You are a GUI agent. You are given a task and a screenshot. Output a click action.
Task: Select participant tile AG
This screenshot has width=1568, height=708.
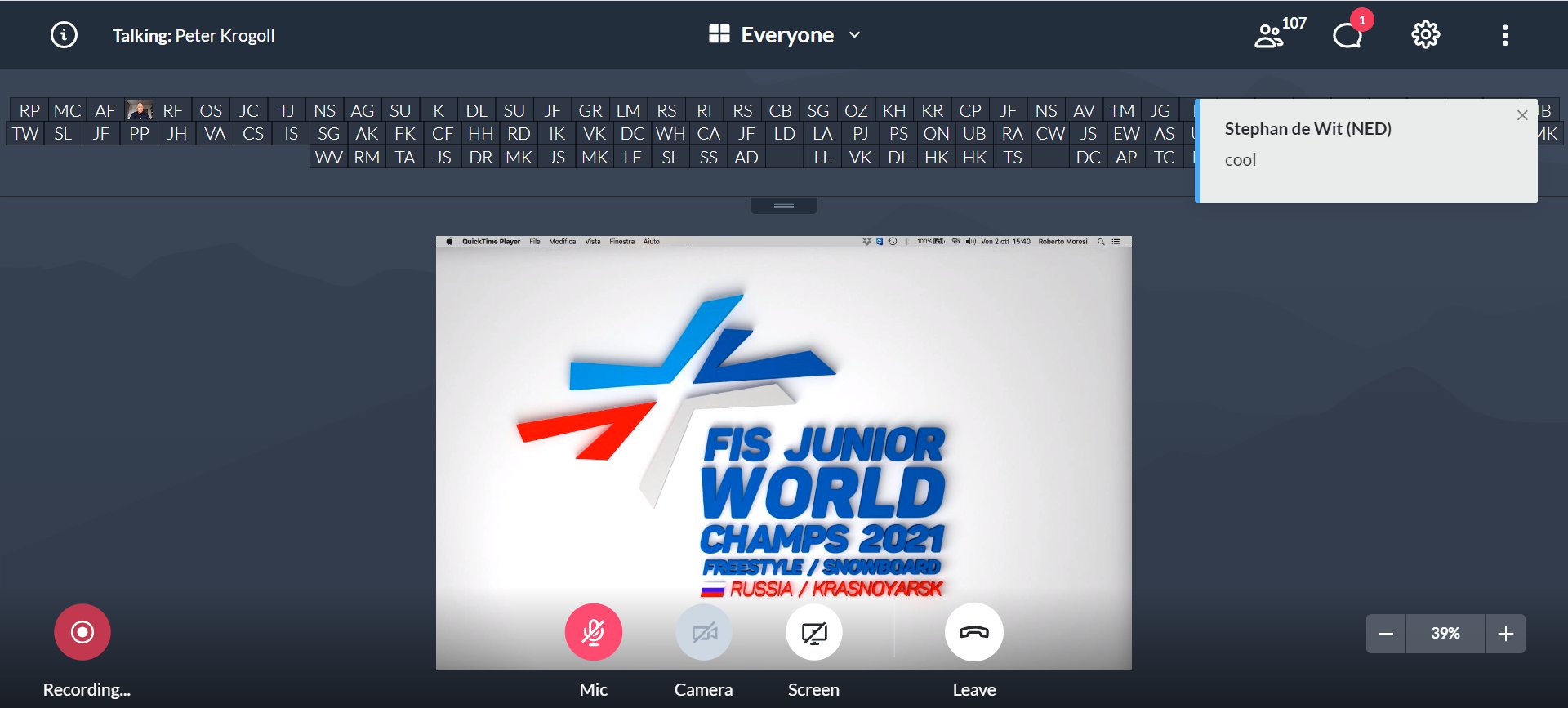click(x=363, y=110)
